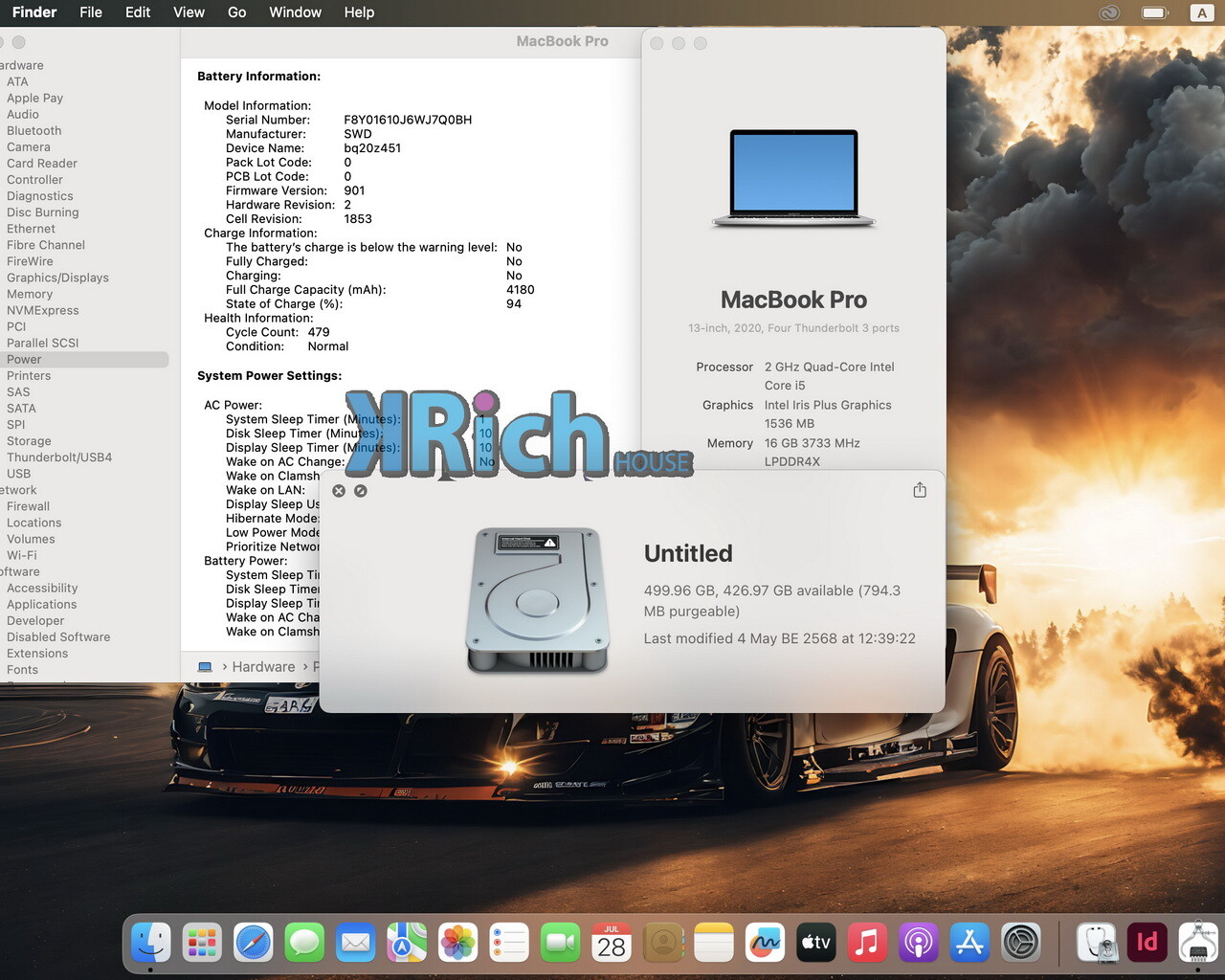Select Thunderbolt/USB4 in the sidebar
Image resolution: width=1225 pixels, height=980 pixels.
(x=59, y=457)
